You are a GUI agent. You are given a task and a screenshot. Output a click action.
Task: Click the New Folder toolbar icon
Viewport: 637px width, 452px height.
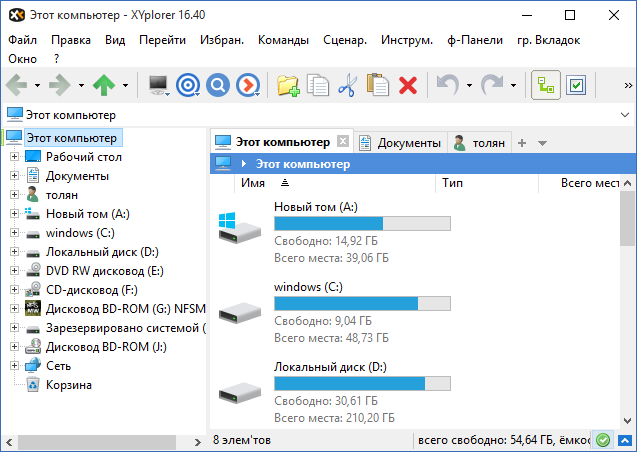[288, 85]
